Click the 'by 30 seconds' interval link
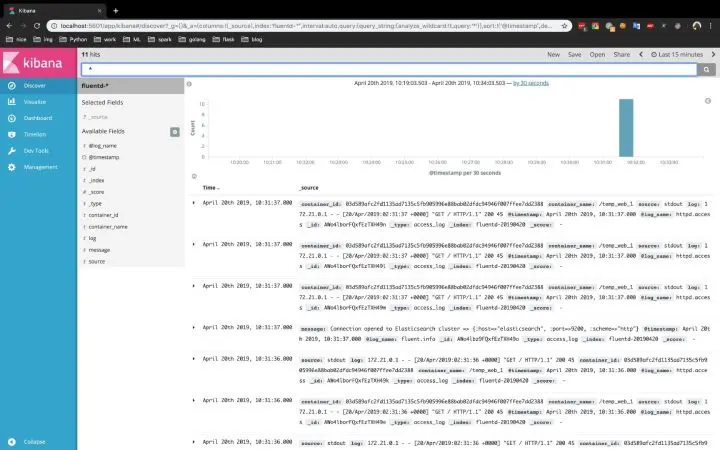The image size is (720, 450). [531, 83]
